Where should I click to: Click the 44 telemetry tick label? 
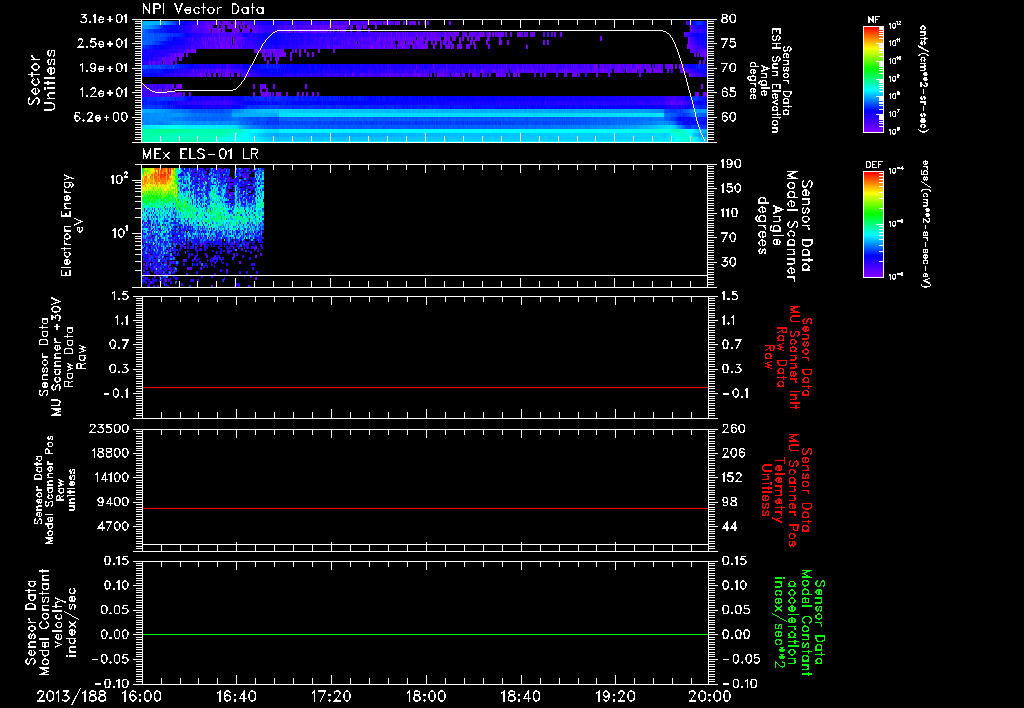point(729,526)
